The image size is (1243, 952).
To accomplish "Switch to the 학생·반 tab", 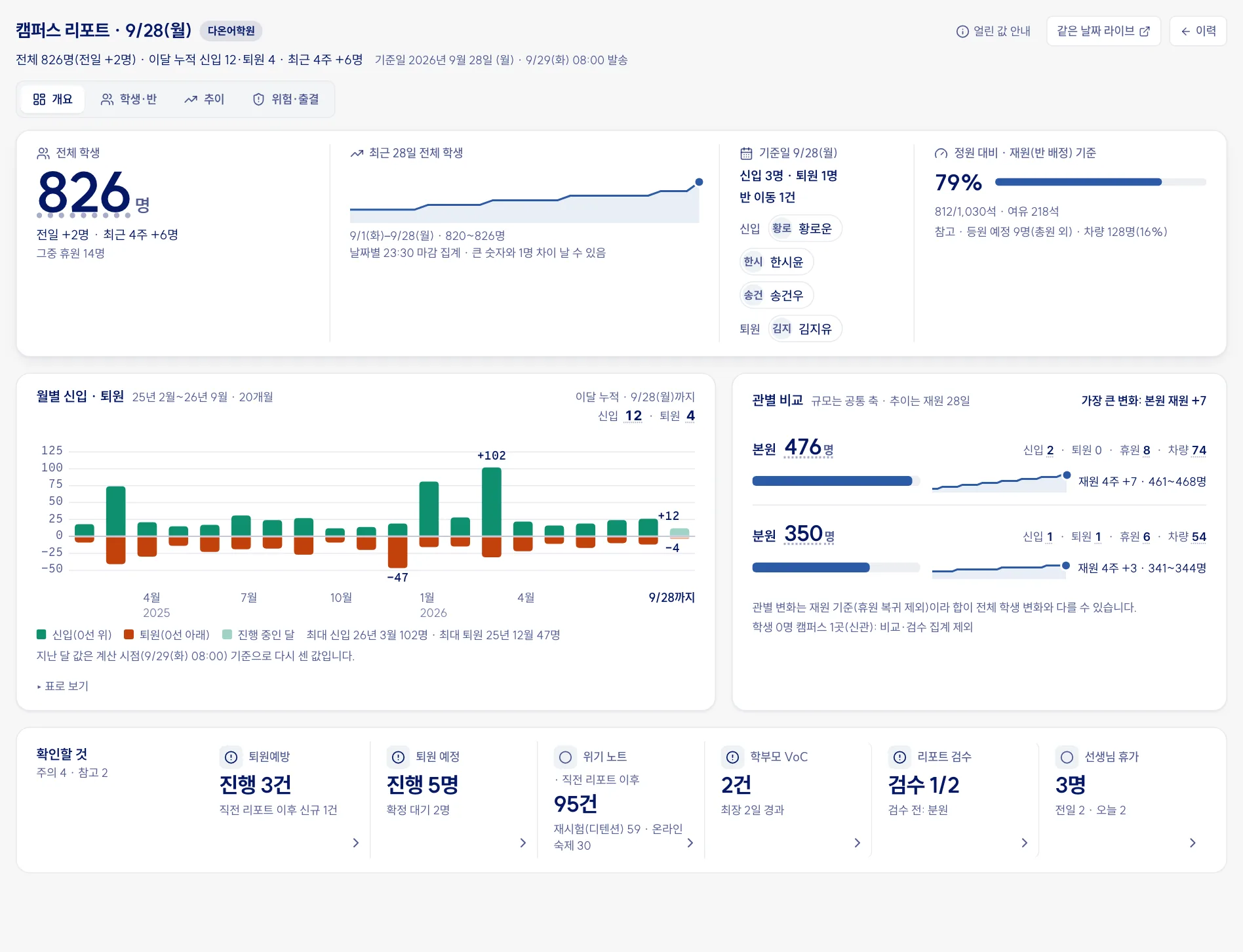I will click(x=128, y=99).
